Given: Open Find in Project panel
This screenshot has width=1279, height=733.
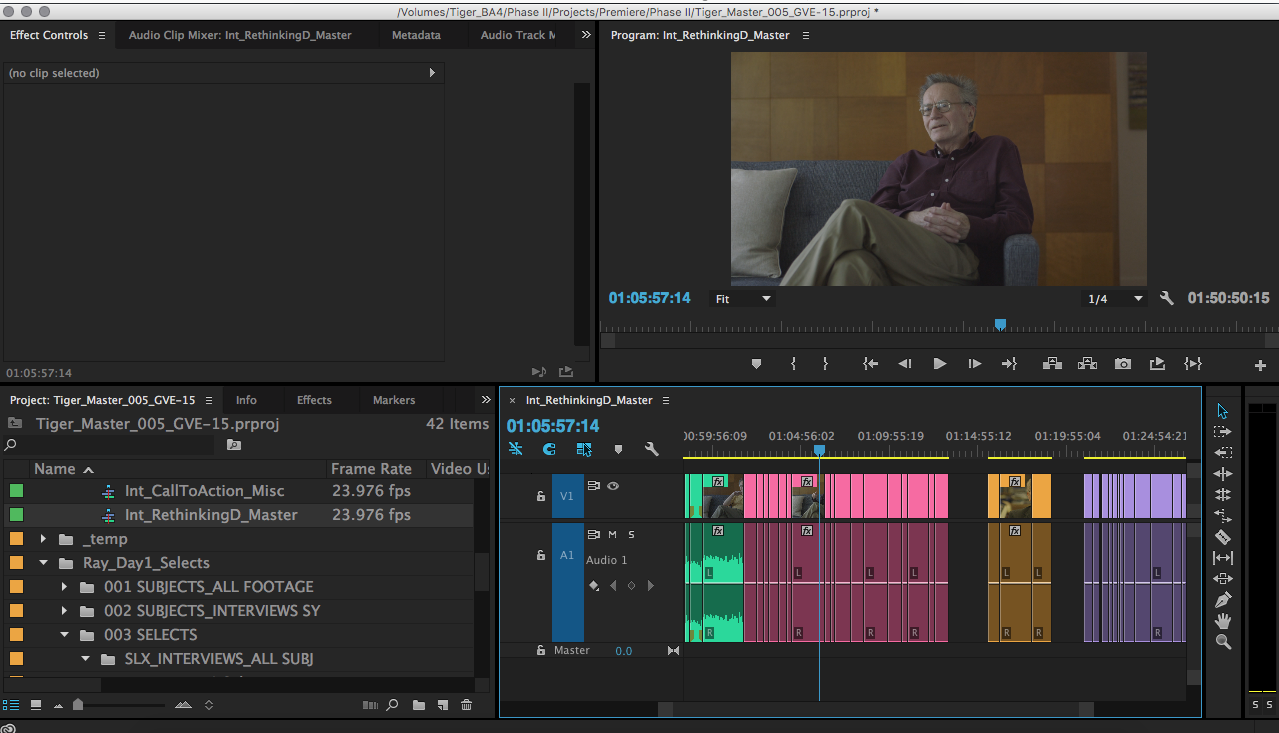Looking at the screenshot, I should pos(393,705).
